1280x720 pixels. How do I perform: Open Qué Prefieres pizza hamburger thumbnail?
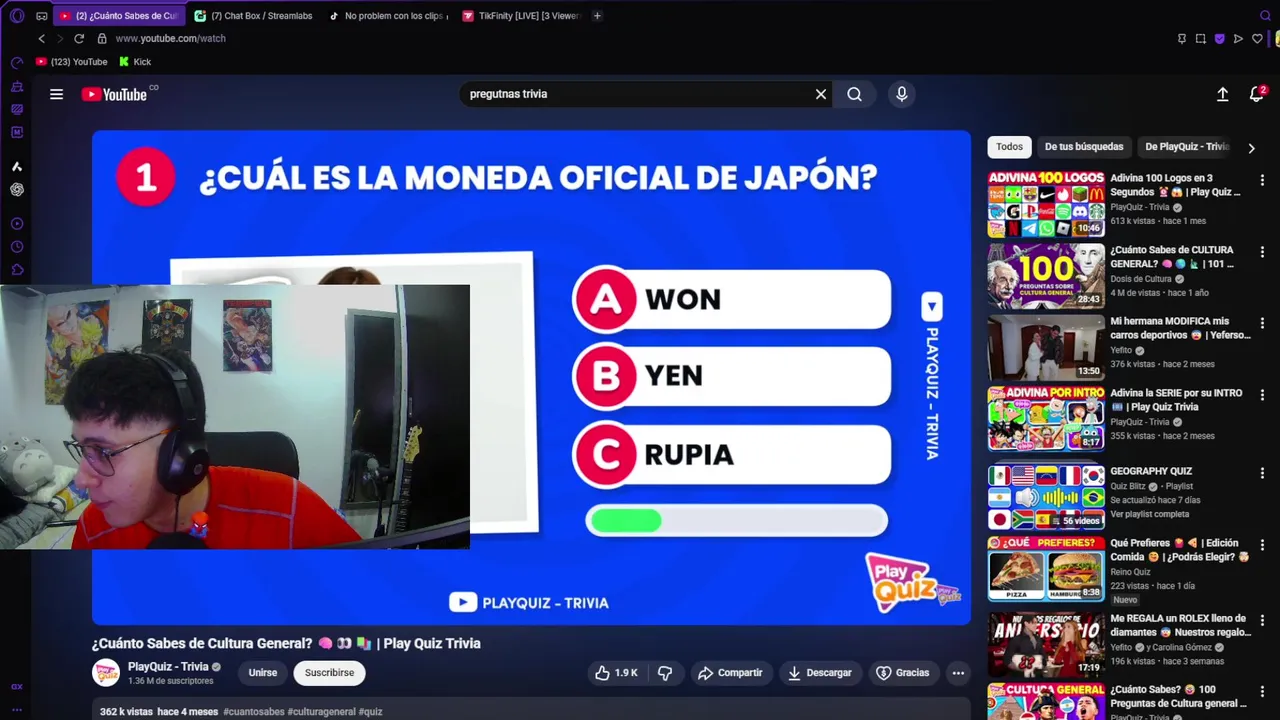point(1046,569)
